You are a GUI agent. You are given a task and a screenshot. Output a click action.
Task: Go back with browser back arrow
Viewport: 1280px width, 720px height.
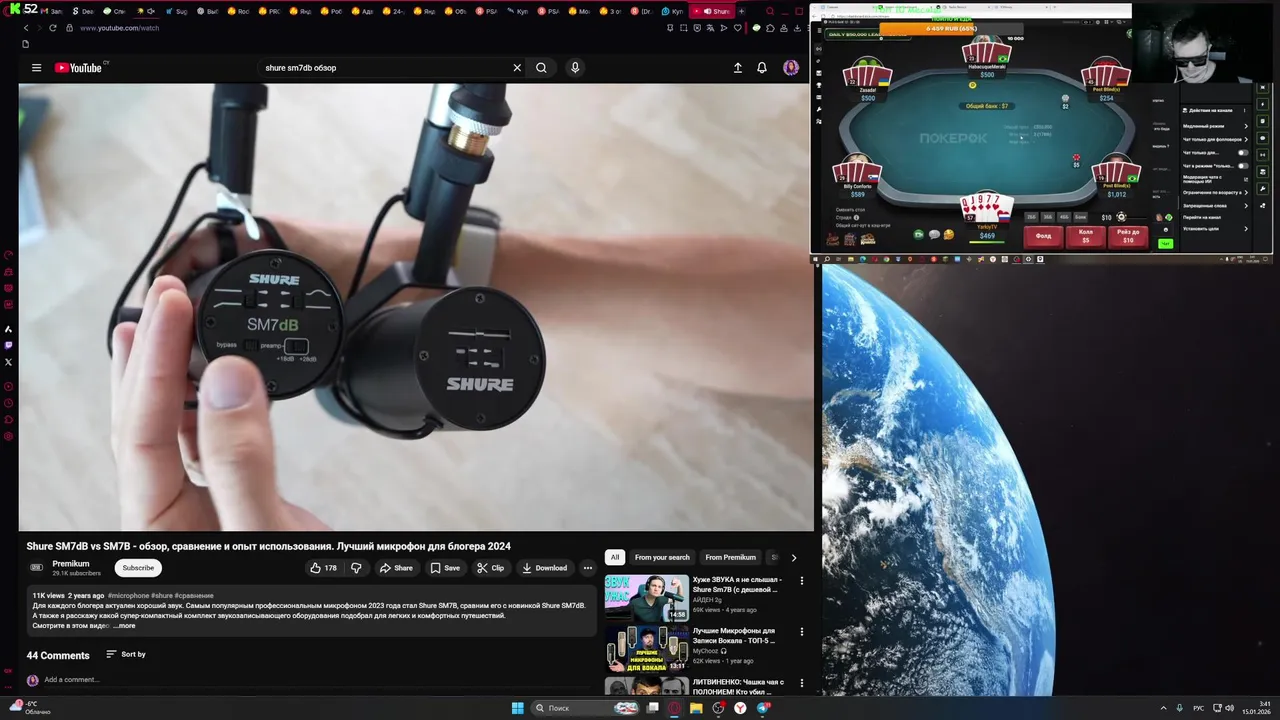[x=26, y=28]
